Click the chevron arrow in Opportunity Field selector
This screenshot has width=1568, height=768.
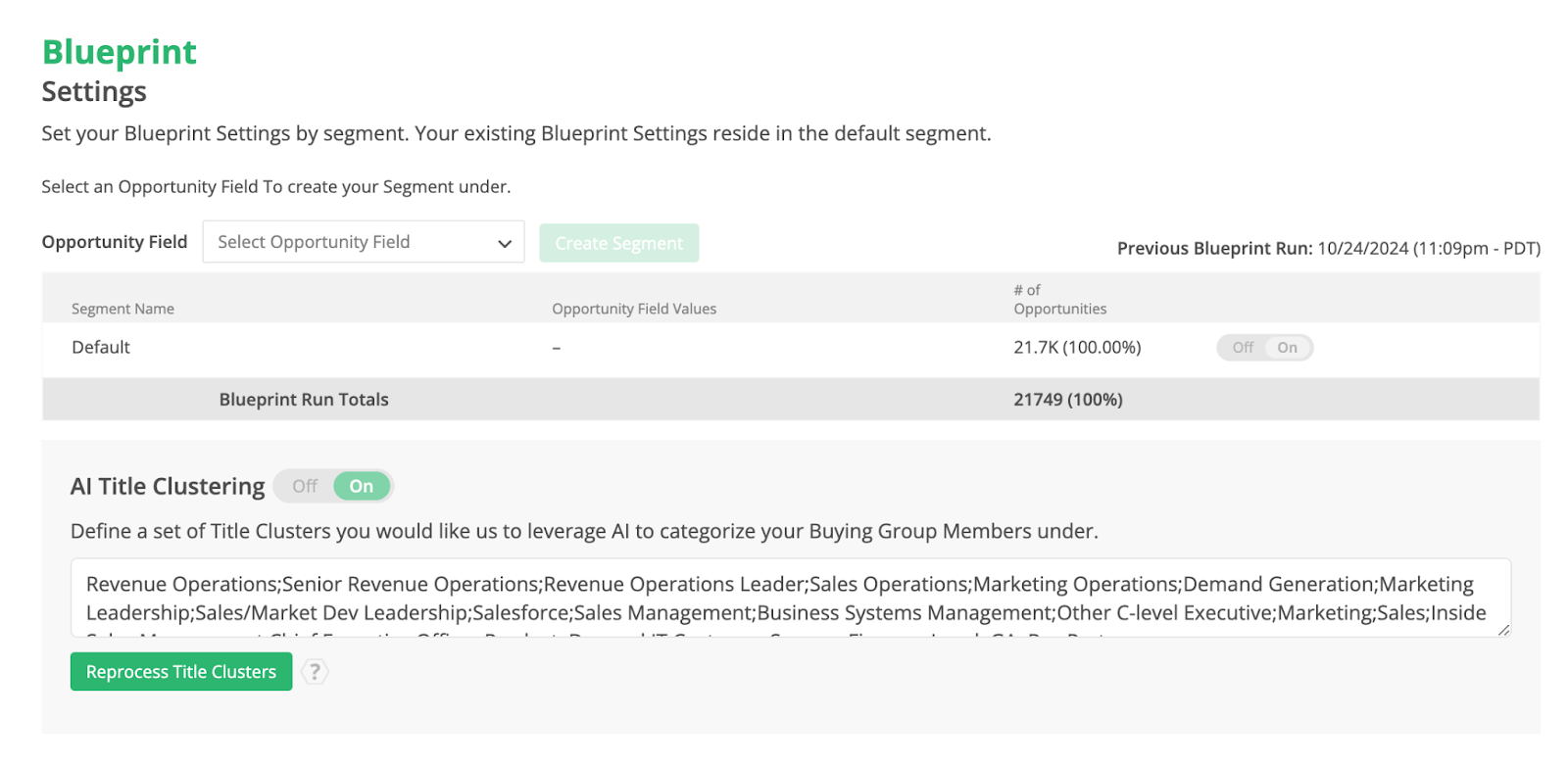(505, 243)
